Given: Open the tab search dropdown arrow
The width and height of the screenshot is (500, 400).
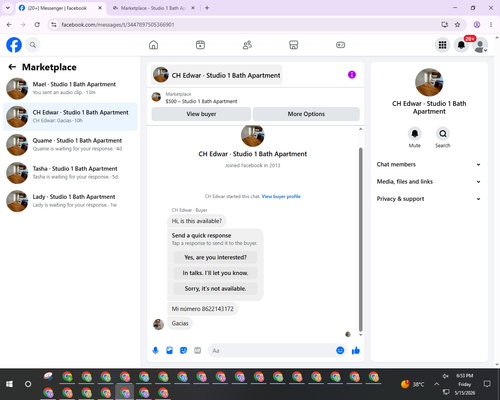Looking at the screenshot, I should pyautogui.click(x=8, y=8).
